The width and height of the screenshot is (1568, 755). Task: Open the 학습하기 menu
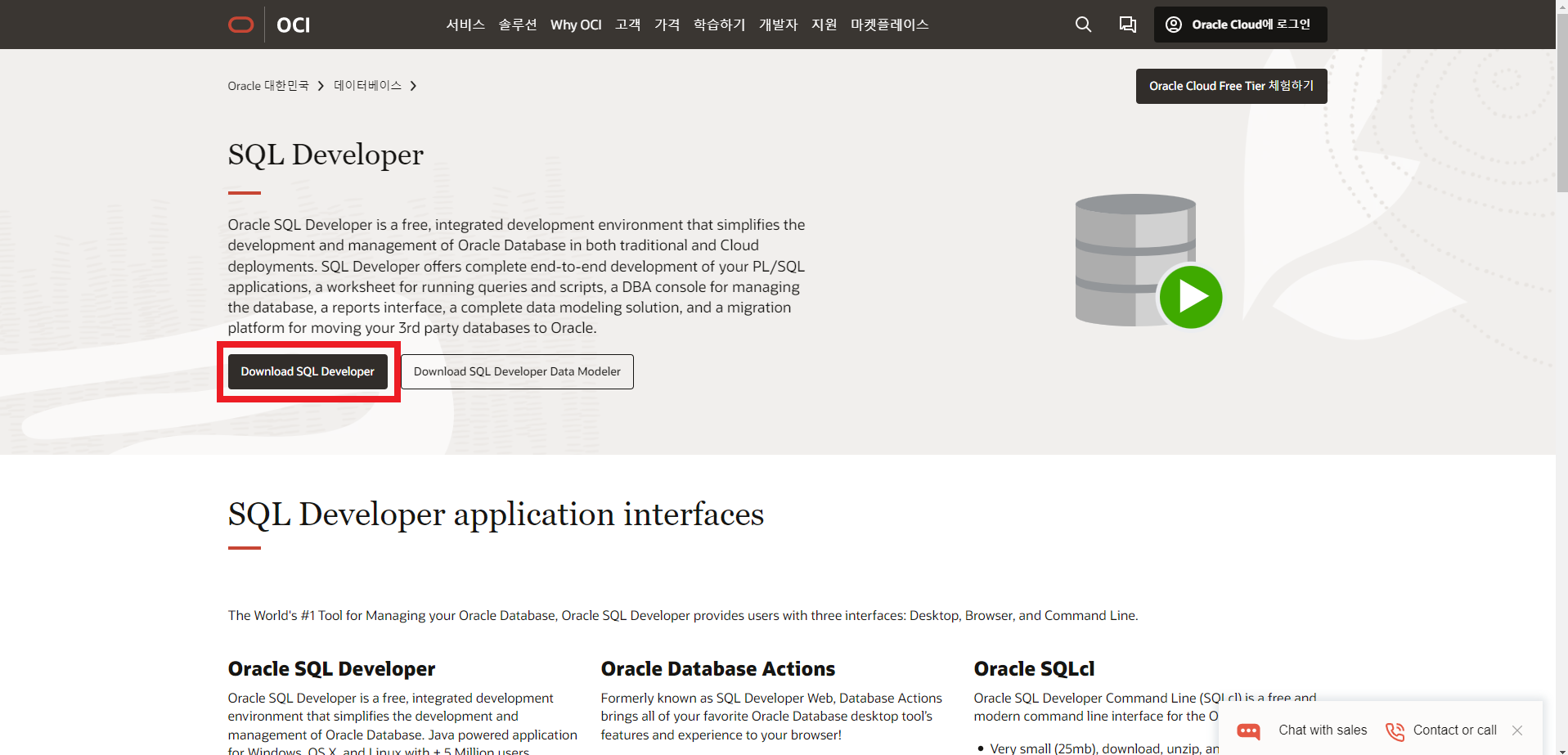click(720, 25)
